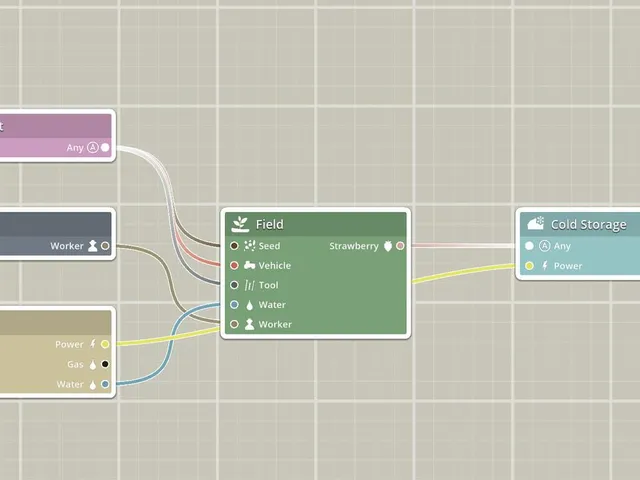Click the Worker label in Field node
This screenshot has width=640, height=480.
tap(275, 324)
